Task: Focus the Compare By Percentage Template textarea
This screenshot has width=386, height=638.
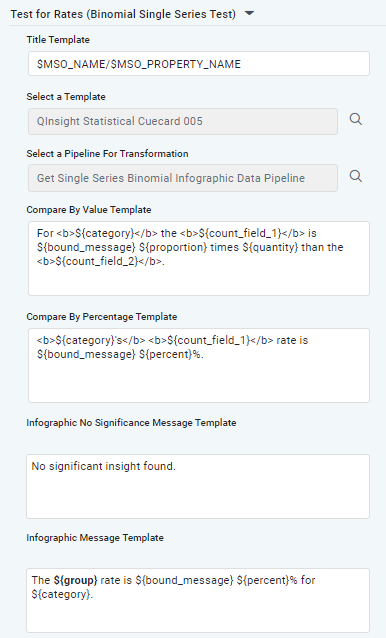Action: (199, 365)
